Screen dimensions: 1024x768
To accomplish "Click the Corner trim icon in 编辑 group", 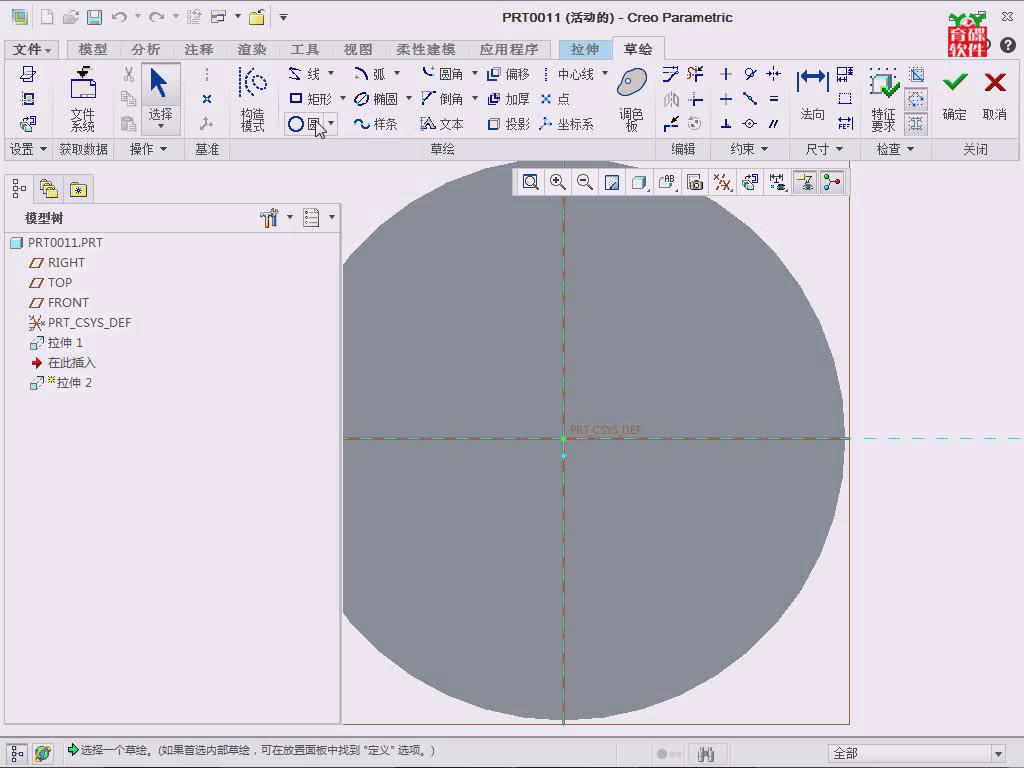I will [x=695, y=99].
